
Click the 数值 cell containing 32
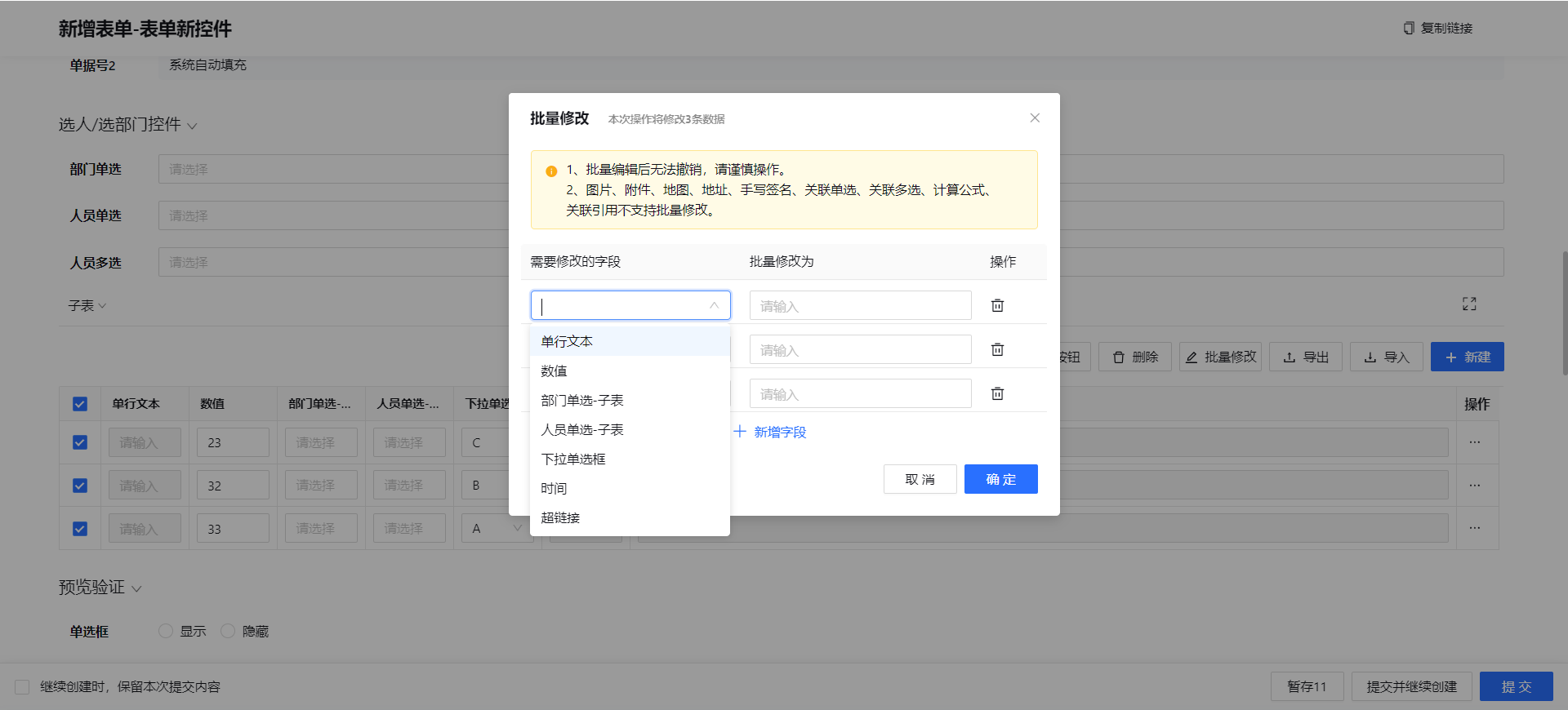233,486
